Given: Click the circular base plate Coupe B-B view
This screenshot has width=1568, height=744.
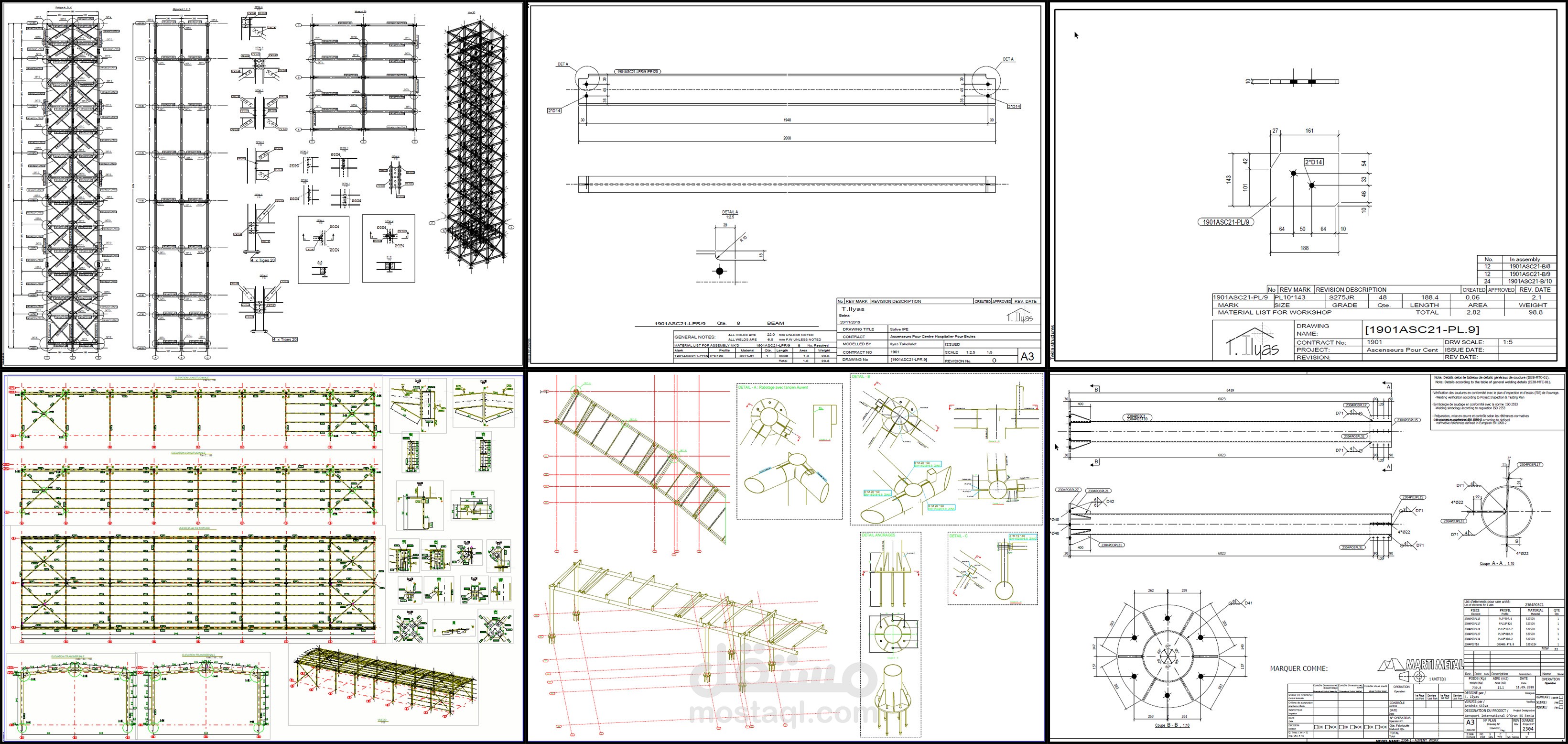Looking at the screenshot, I should pos(1168,656).
